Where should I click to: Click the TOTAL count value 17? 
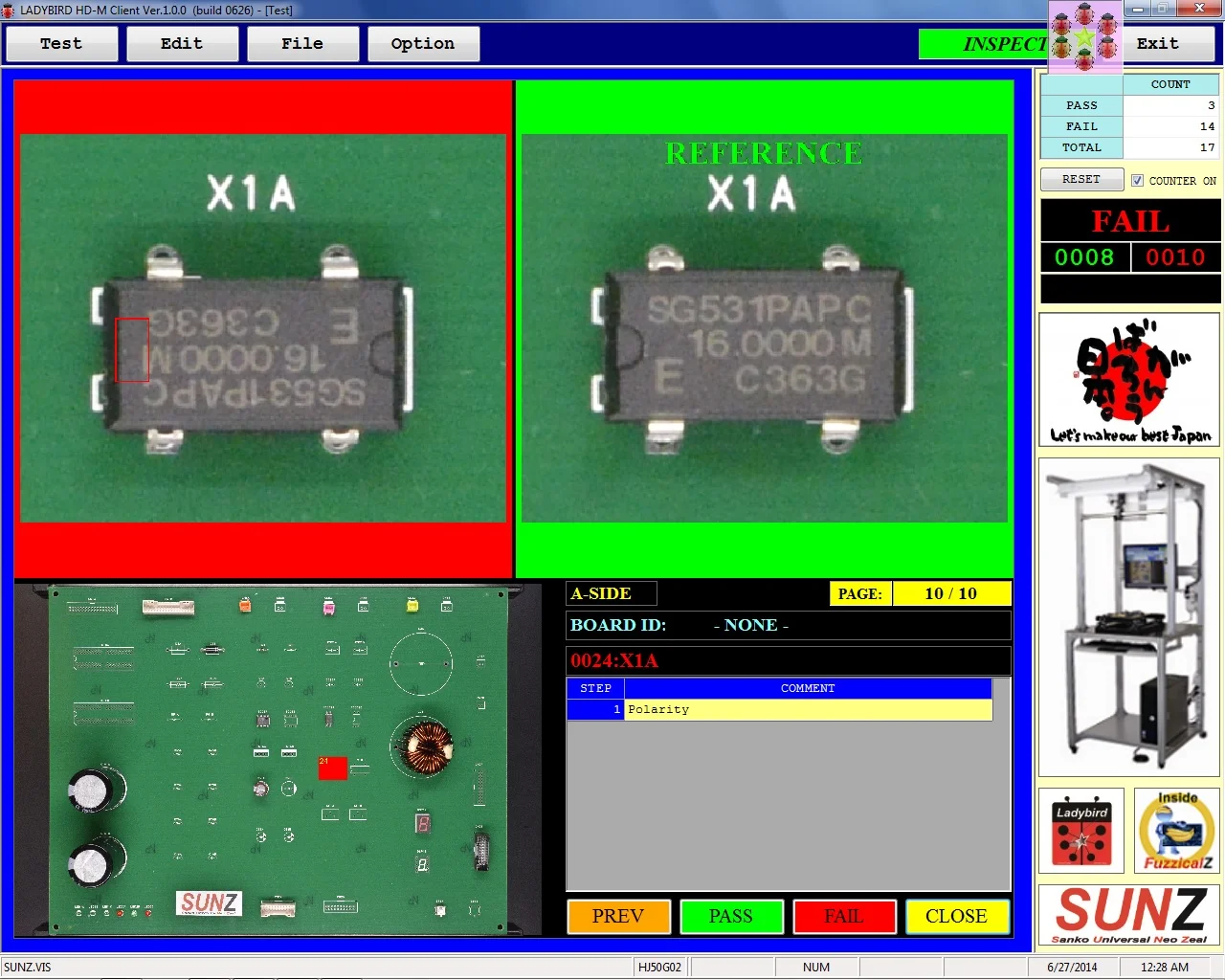(1170, 147)
